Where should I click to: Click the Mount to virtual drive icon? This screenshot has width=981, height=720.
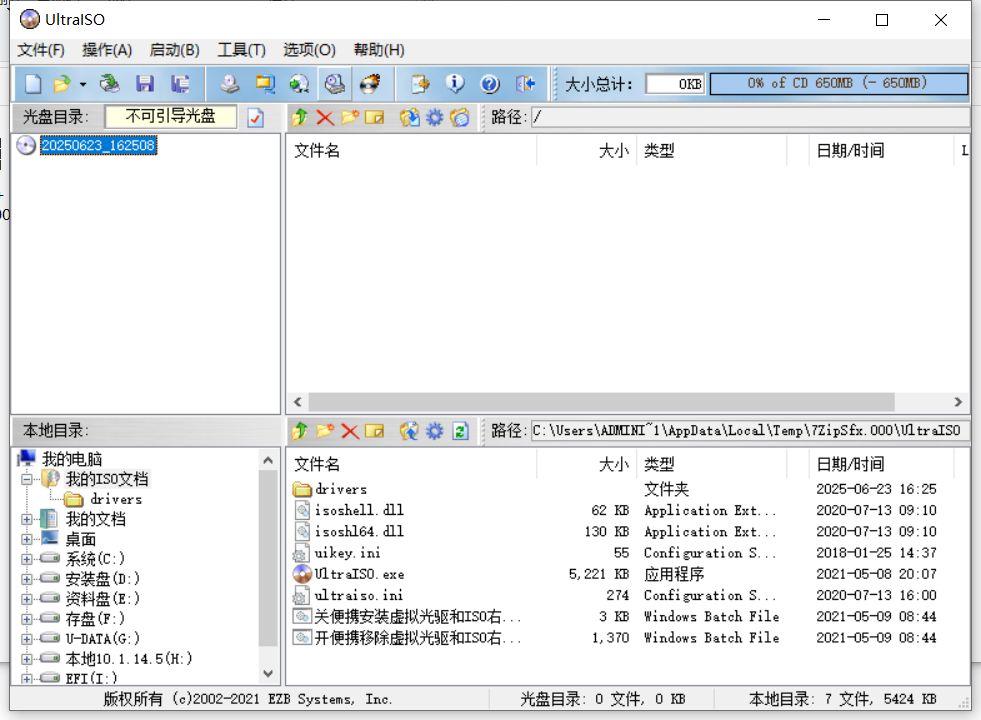[x=299, y=83]
